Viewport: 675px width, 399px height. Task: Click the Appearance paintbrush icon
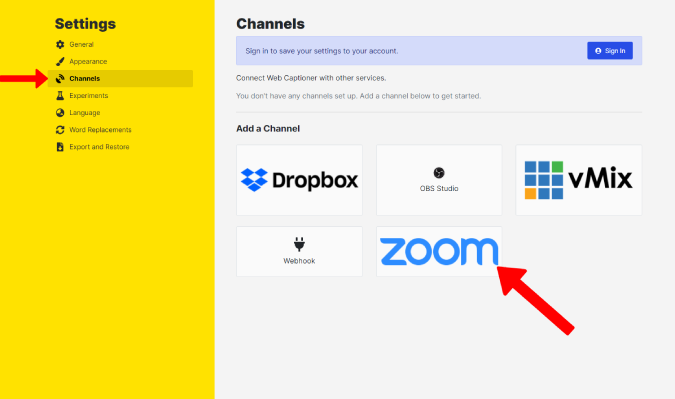click(60, 62)
